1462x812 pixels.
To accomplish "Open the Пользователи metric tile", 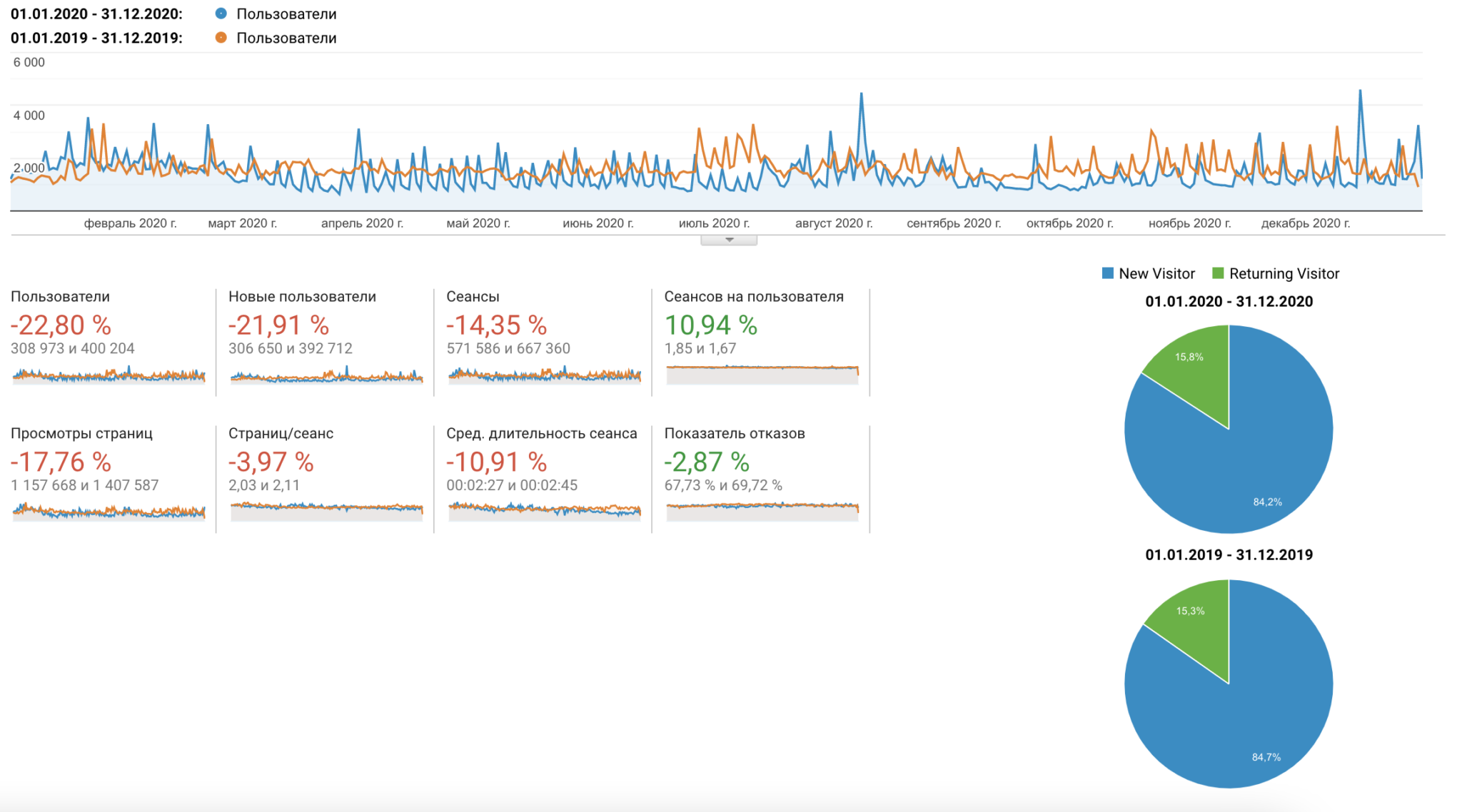I will 61,297.
